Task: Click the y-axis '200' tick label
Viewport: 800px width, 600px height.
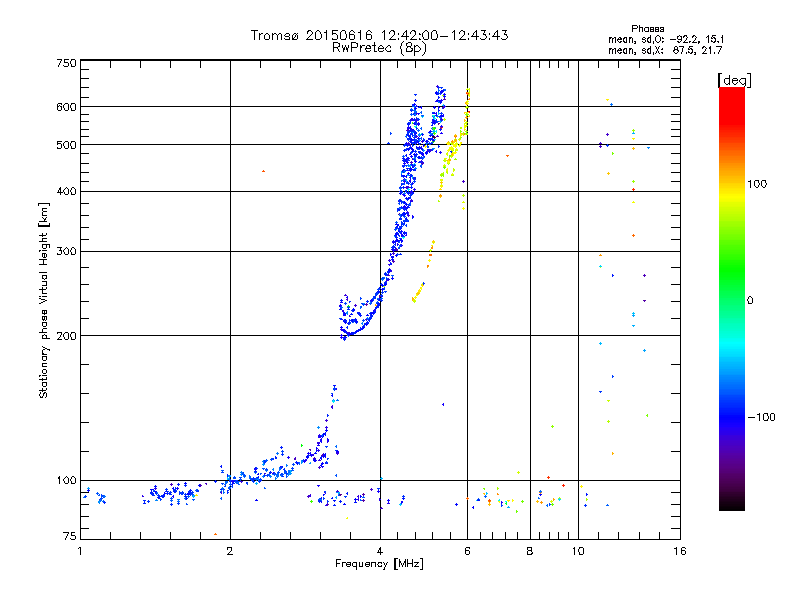Action: (x=67, y=336)
